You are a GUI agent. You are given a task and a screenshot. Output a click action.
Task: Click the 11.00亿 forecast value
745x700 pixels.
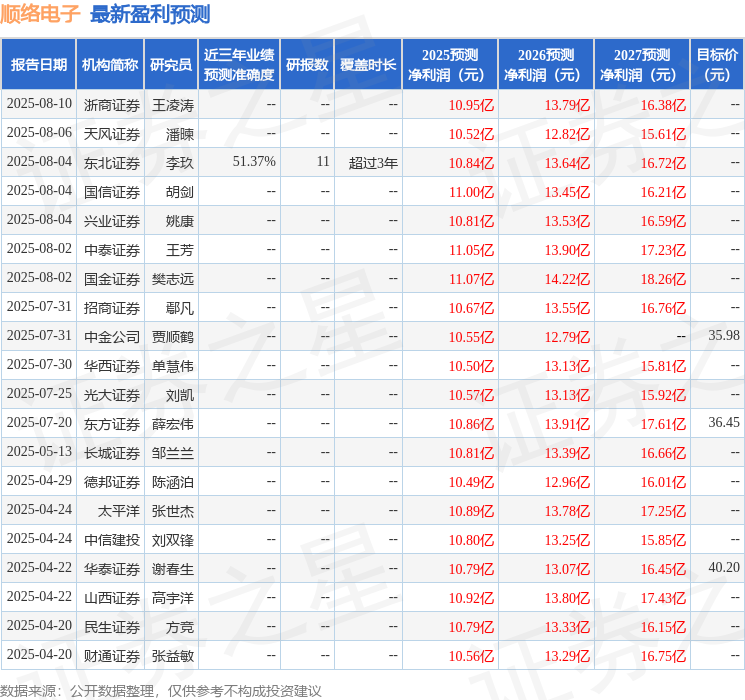coord(471,192)
